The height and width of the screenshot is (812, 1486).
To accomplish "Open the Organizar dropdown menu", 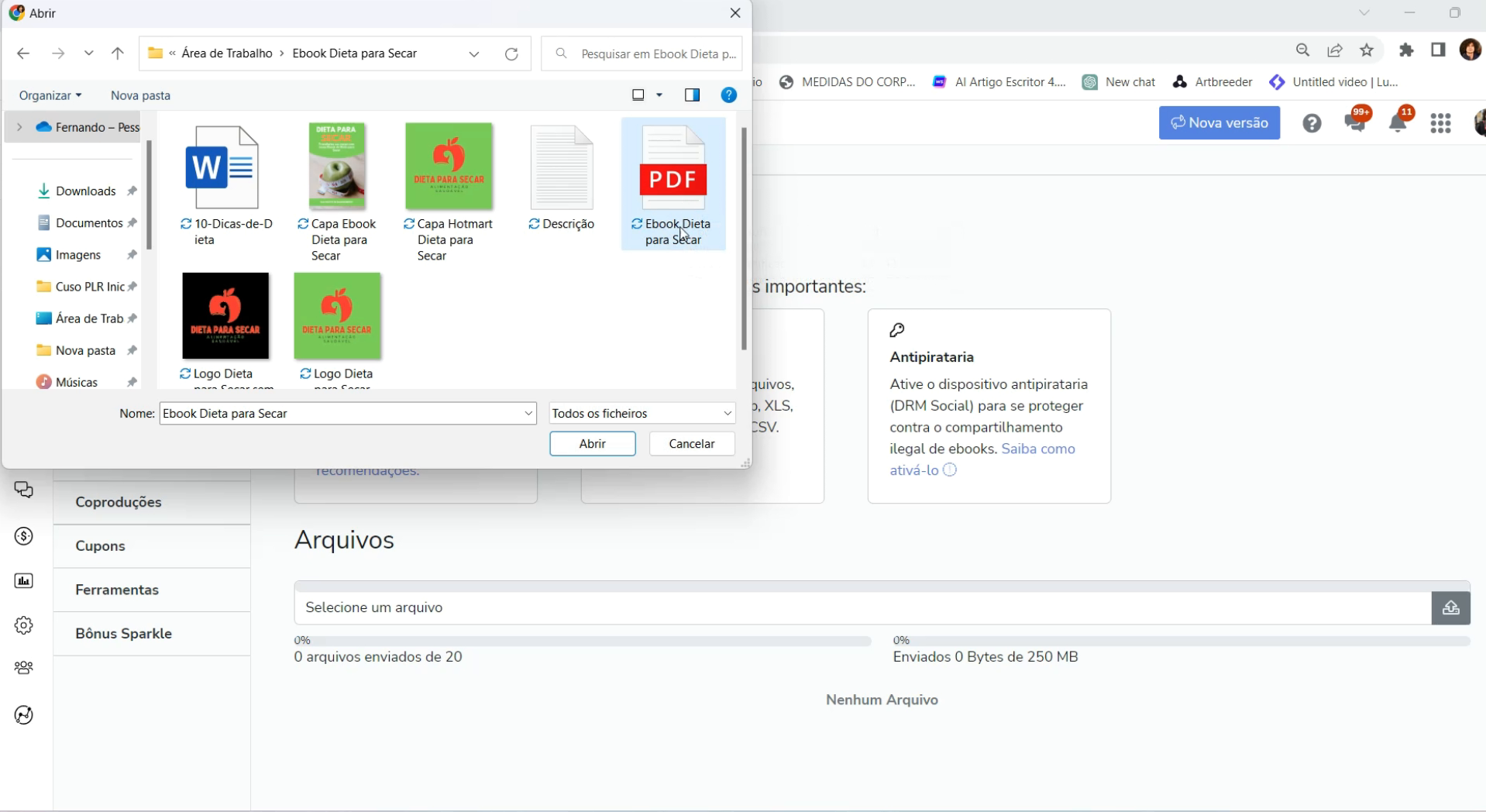I will coord(50,95).
